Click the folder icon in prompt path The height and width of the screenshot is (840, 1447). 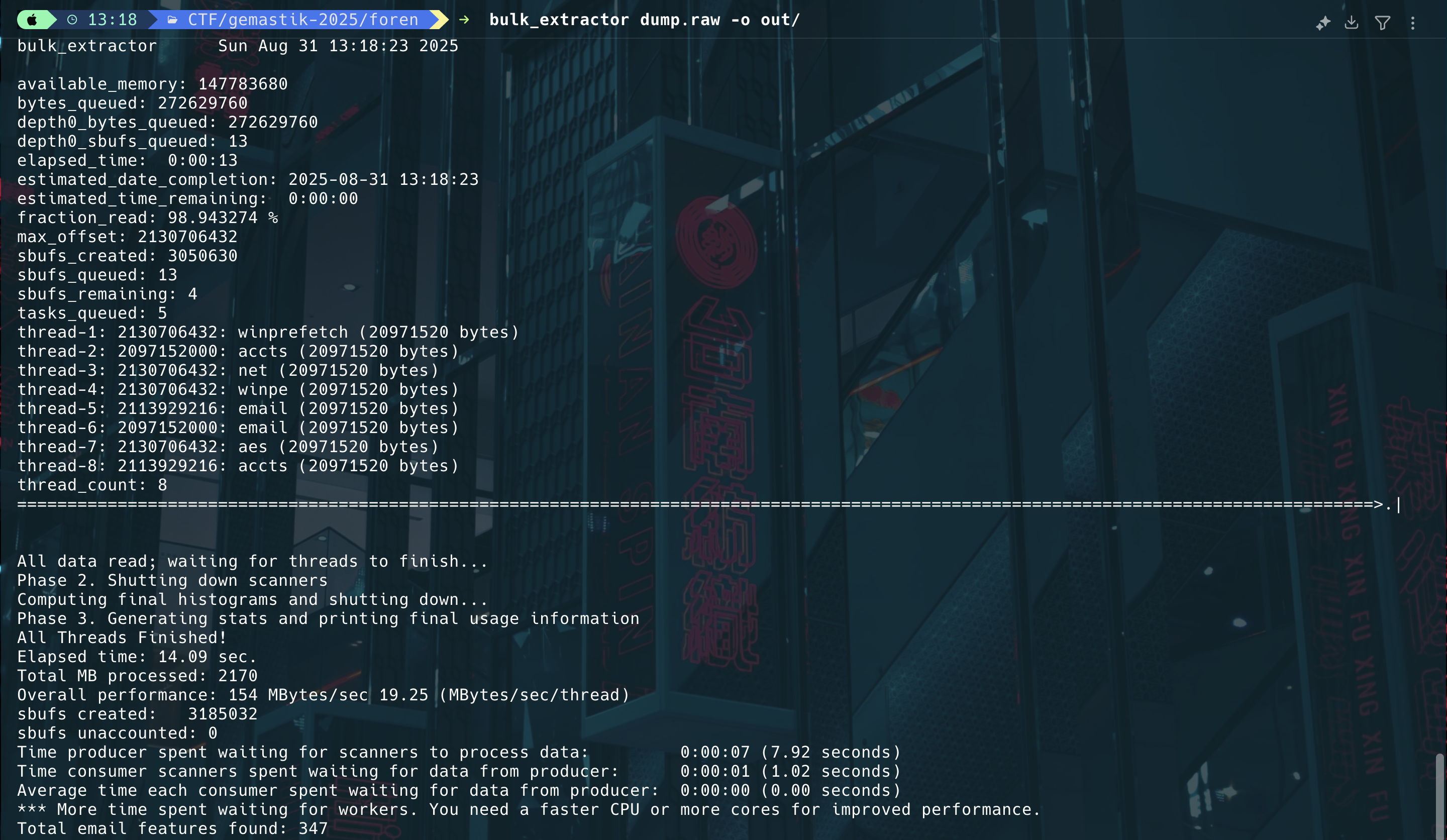172,20
